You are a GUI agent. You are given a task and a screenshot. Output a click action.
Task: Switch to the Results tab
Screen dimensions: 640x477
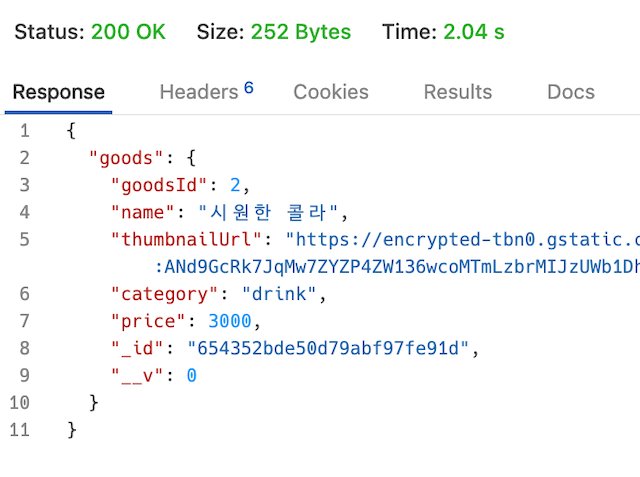458,92
